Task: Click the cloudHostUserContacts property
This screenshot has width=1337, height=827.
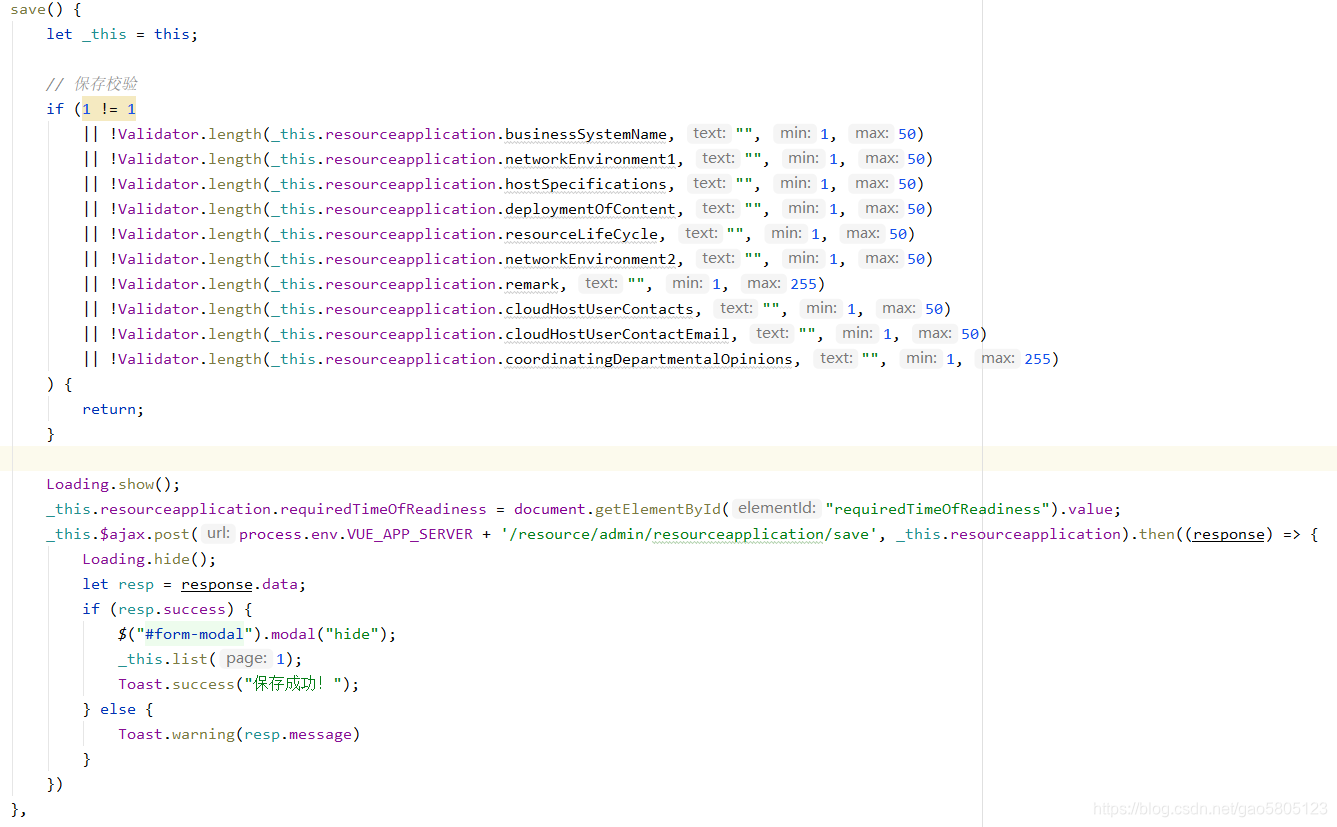Action: (x=599, y=309)
